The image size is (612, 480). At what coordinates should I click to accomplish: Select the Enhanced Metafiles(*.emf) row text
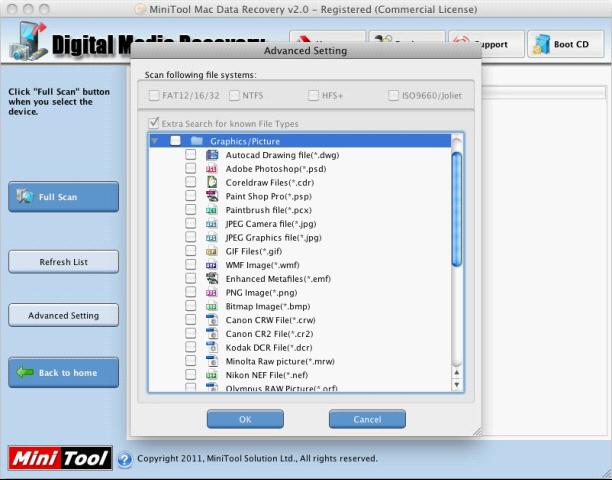pyautogui.click(x=278, y=279)
